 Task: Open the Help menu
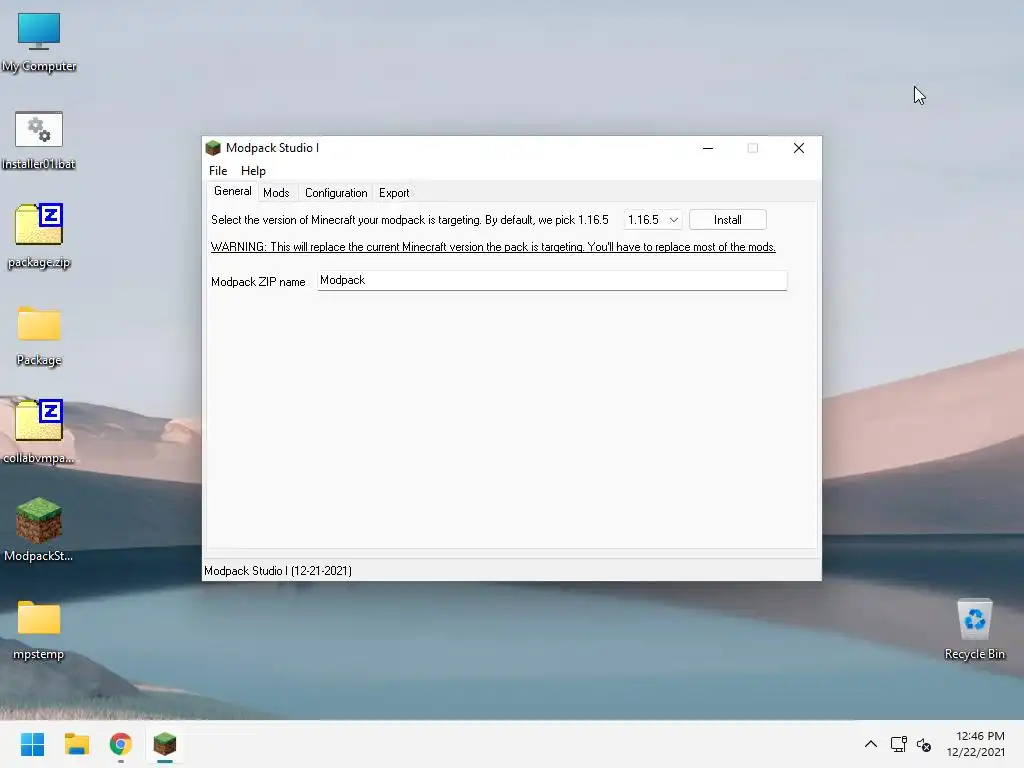pos(253,170)
